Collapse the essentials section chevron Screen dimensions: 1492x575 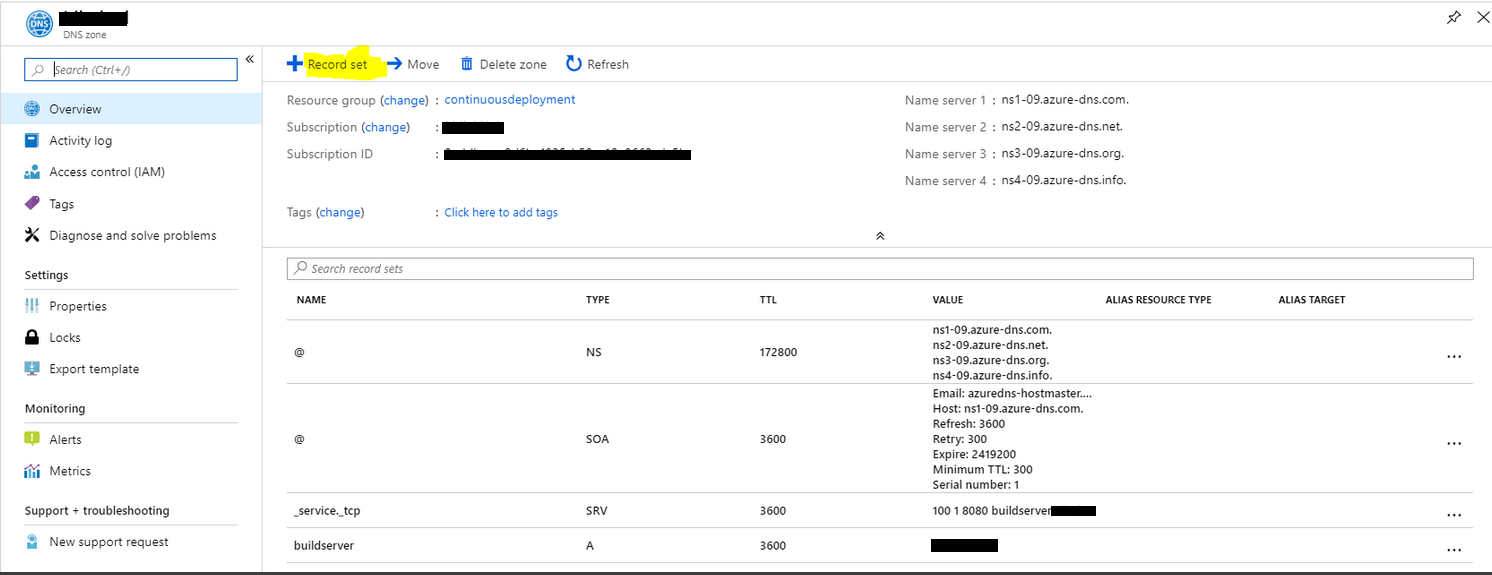pos(880,236)
